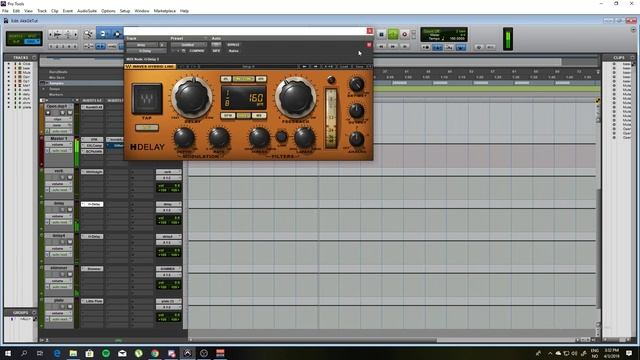
Task: Open verb track input path selector
Action: 168,172
